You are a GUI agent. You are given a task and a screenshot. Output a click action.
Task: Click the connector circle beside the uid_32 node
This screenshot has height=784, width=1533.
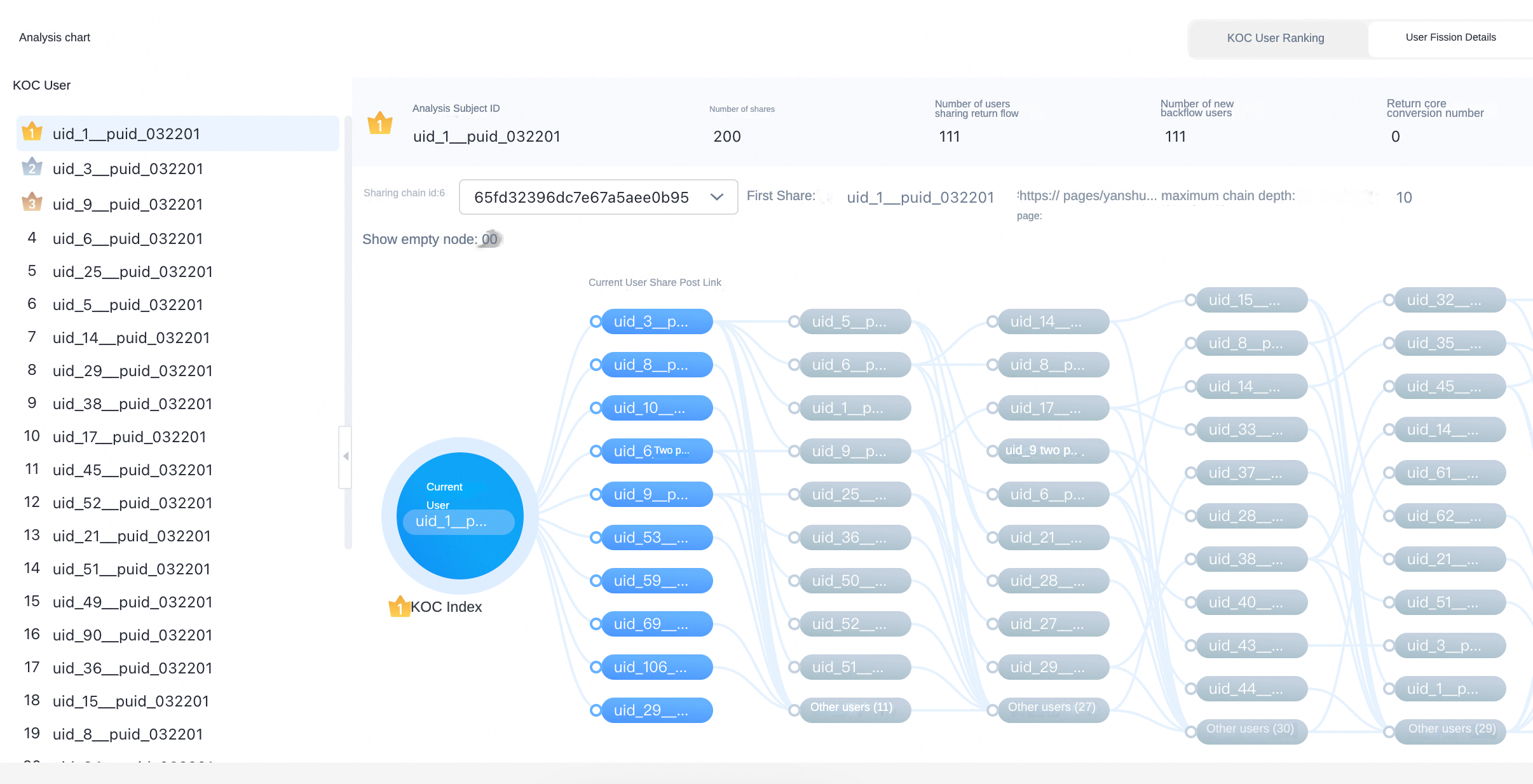pyautogui.click(x=1389, y=300)
